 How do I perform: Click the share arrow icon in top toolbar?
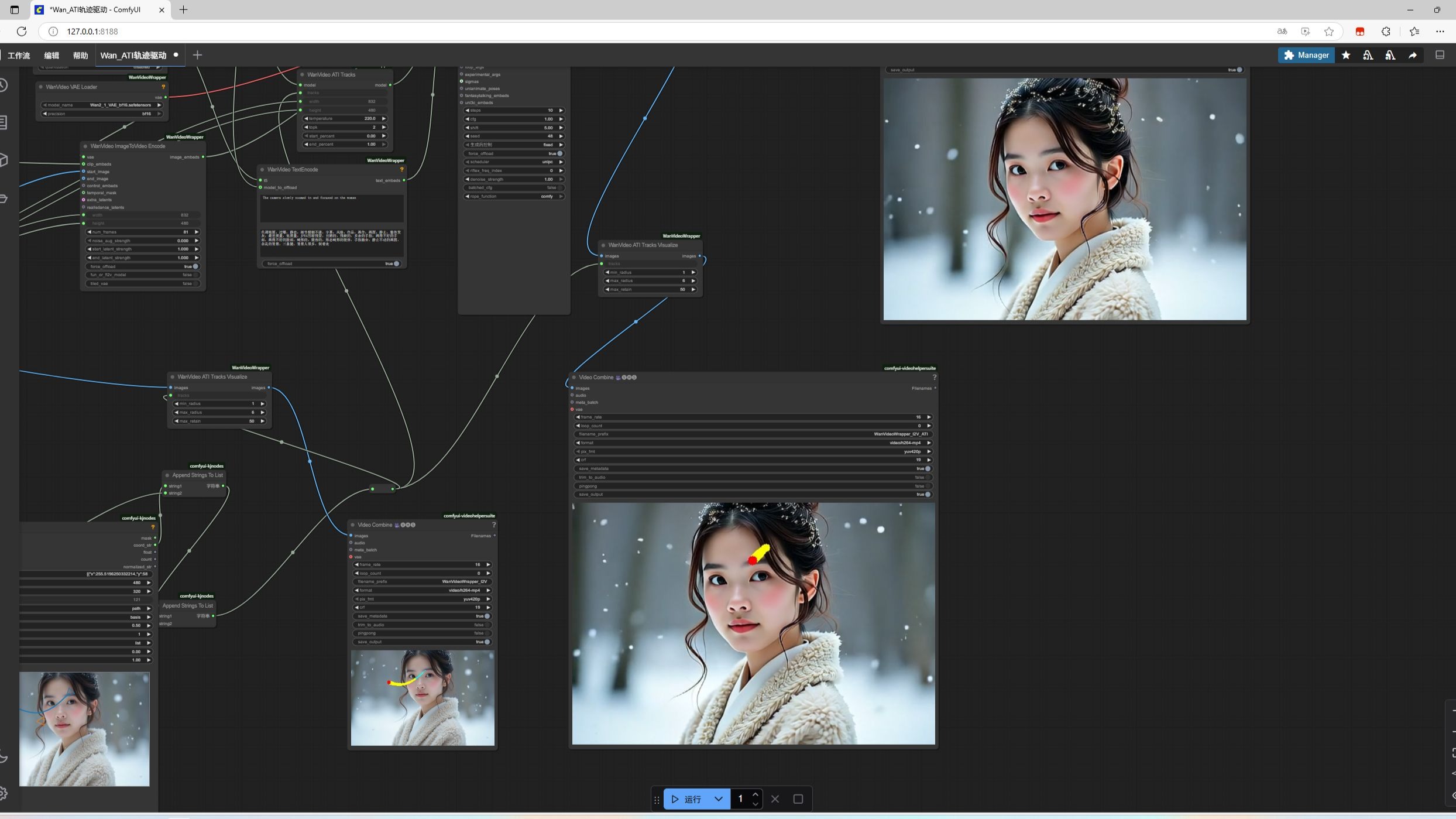point(1413,55)
